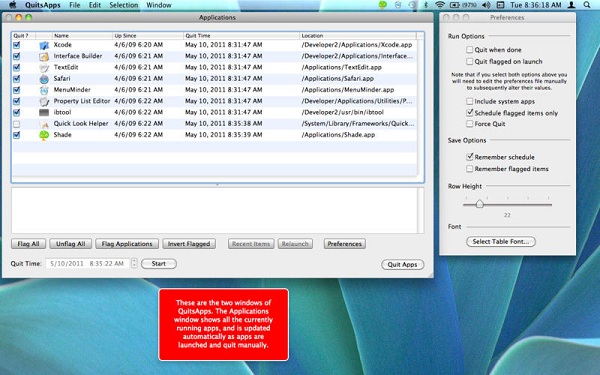The height and width of the screenshot is (375, 600).
Task: Click the Xcode app icon in list
Action: point(44,45)
